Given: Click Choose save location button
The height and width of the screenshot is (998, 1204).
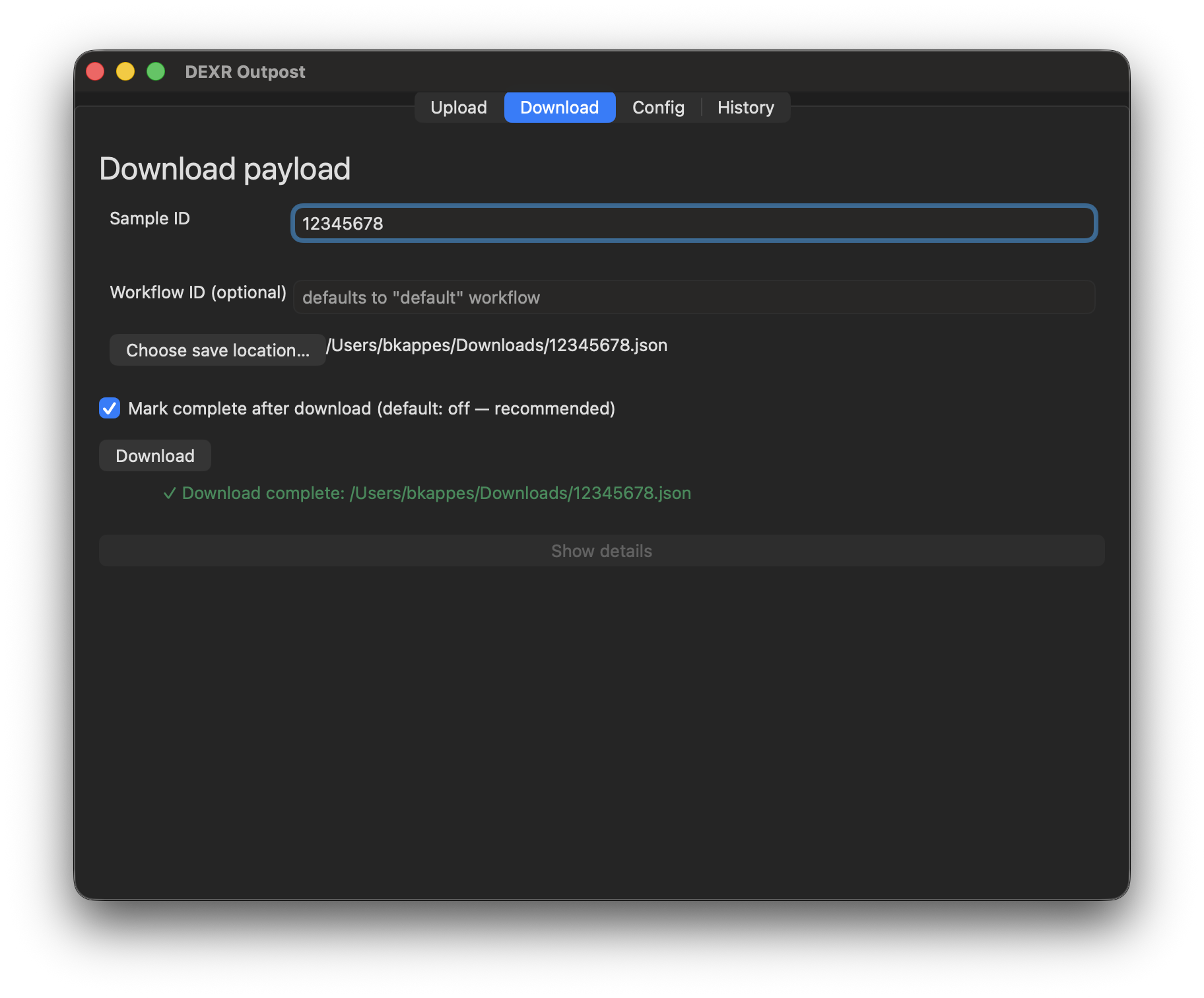Looking at the screenshot, I should point(217,350).
